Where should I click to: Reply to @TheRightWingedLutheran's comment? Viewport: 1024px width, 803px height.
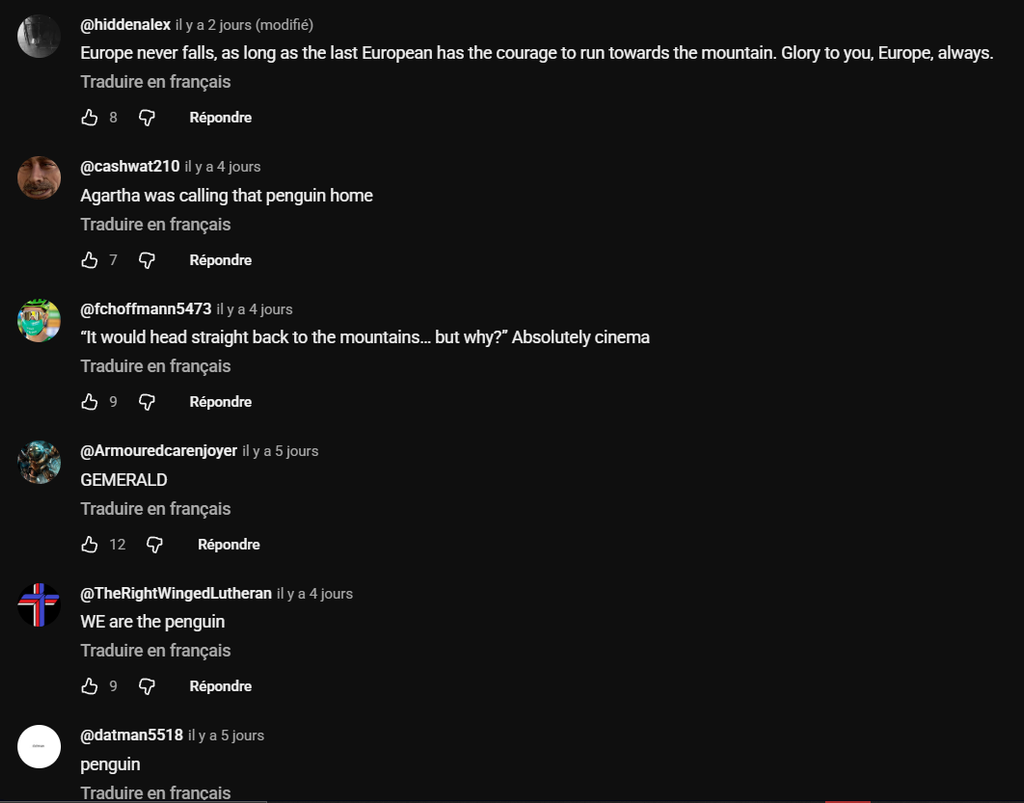(220, 687)
